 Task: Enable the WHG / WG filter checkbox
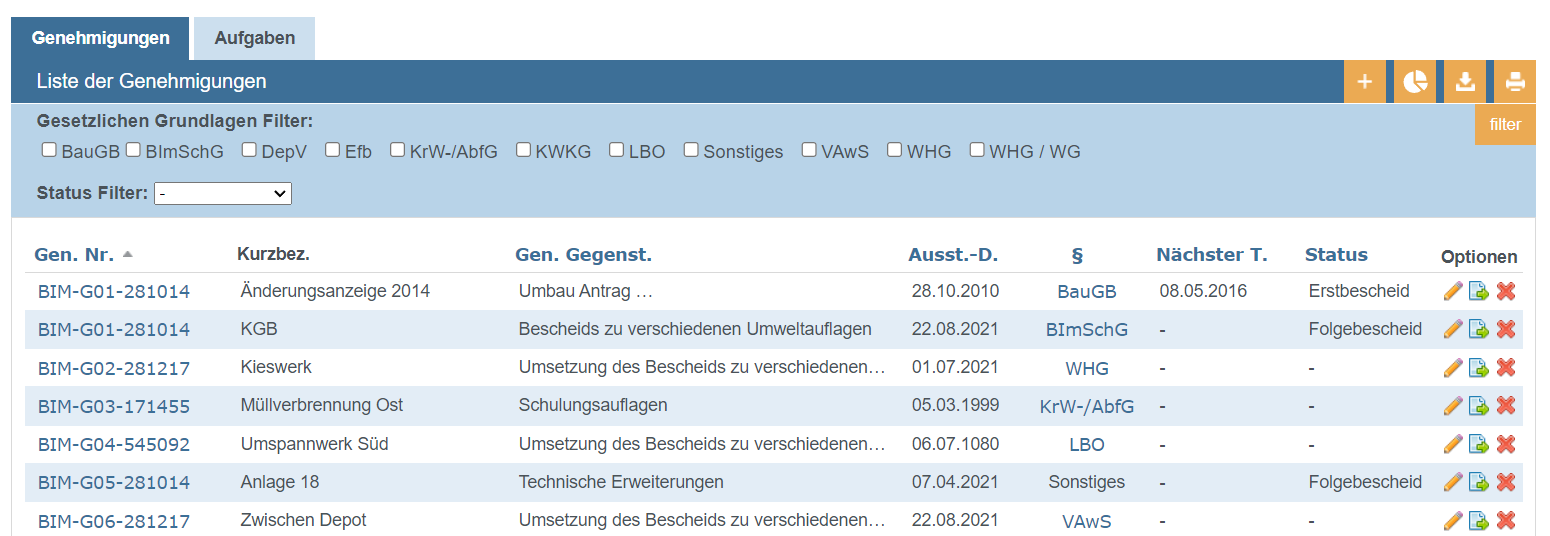point(977,150)
